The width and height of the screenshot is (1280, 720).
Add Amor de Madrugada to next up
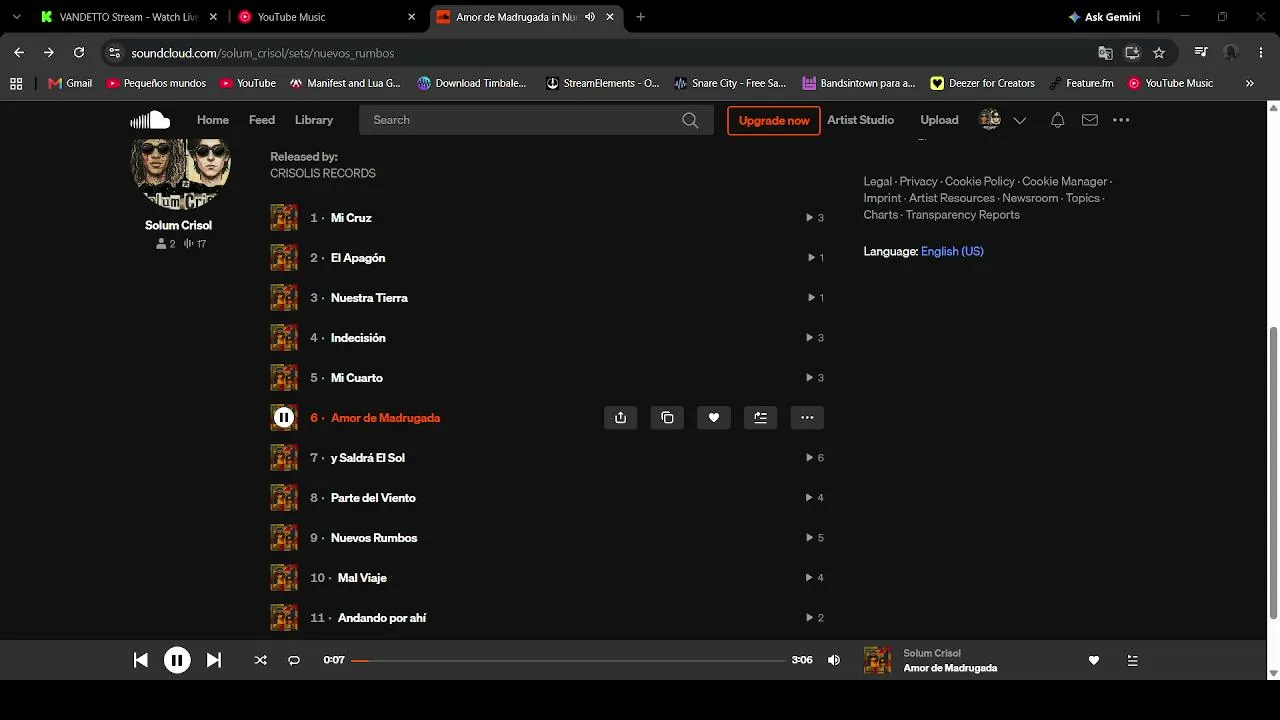760,418
